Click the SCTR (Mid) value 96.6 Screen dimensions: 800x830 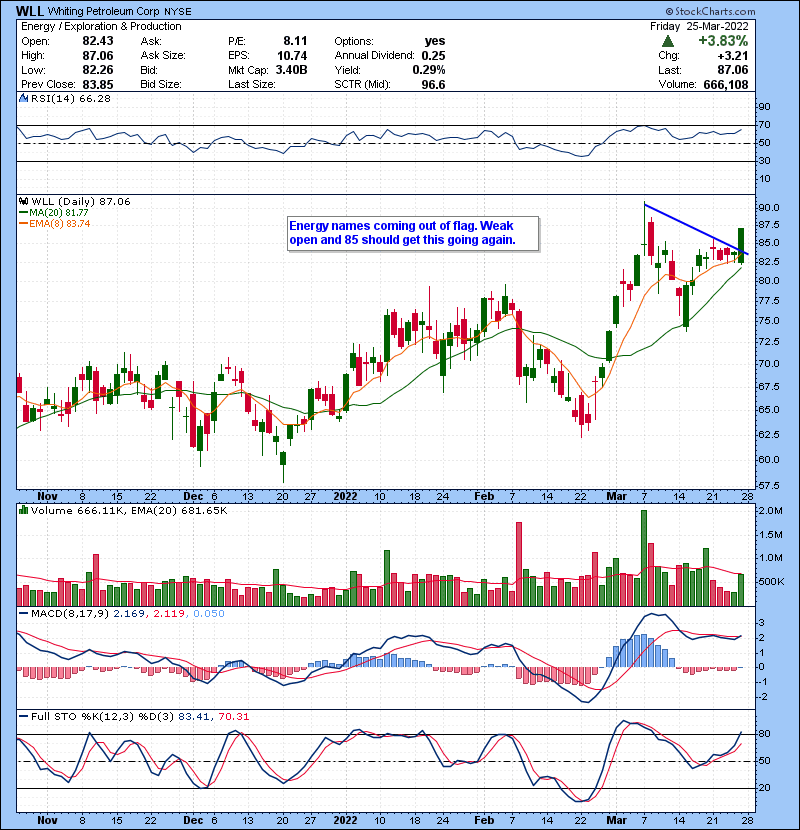coord(434,84)
